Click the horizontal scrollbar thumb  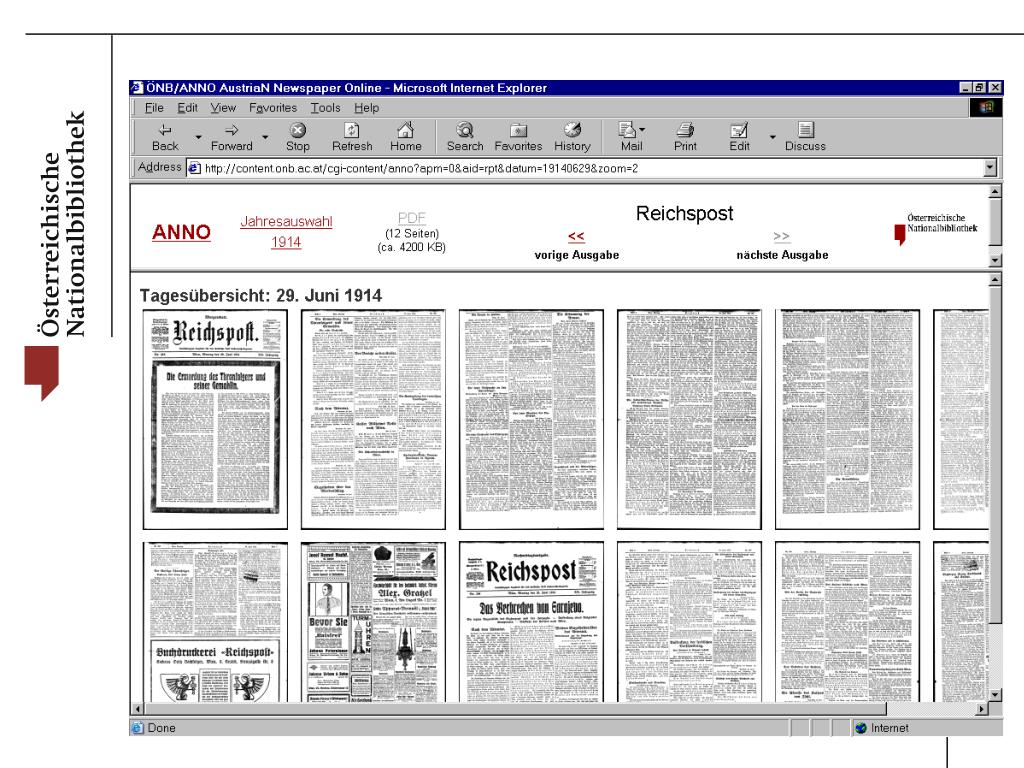[515, 709]
